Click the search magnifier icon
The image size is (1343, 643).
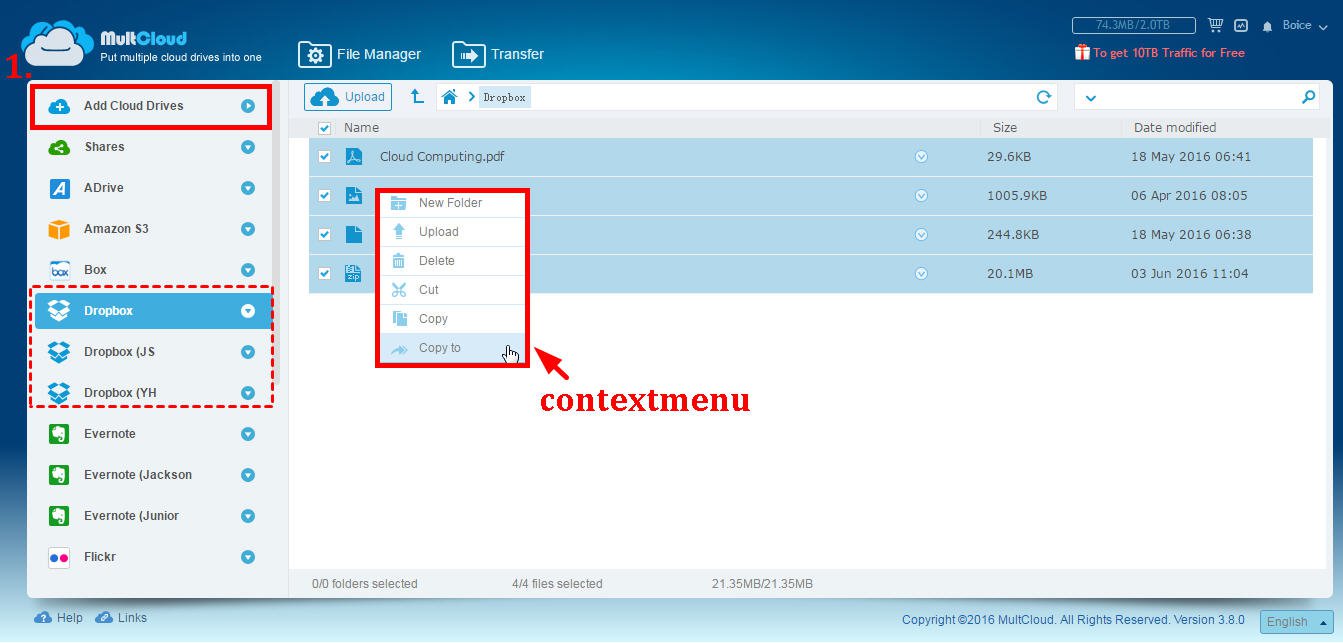(x=1309, y=97)
